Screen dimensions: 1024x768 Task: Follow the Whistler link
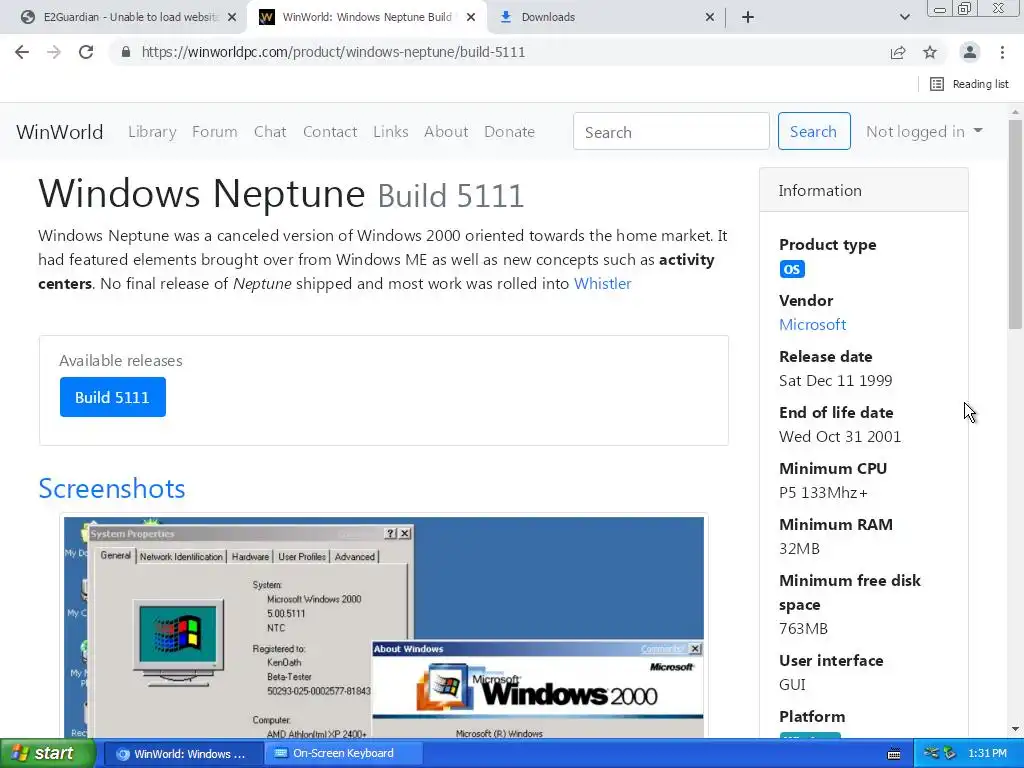point(602,283)
